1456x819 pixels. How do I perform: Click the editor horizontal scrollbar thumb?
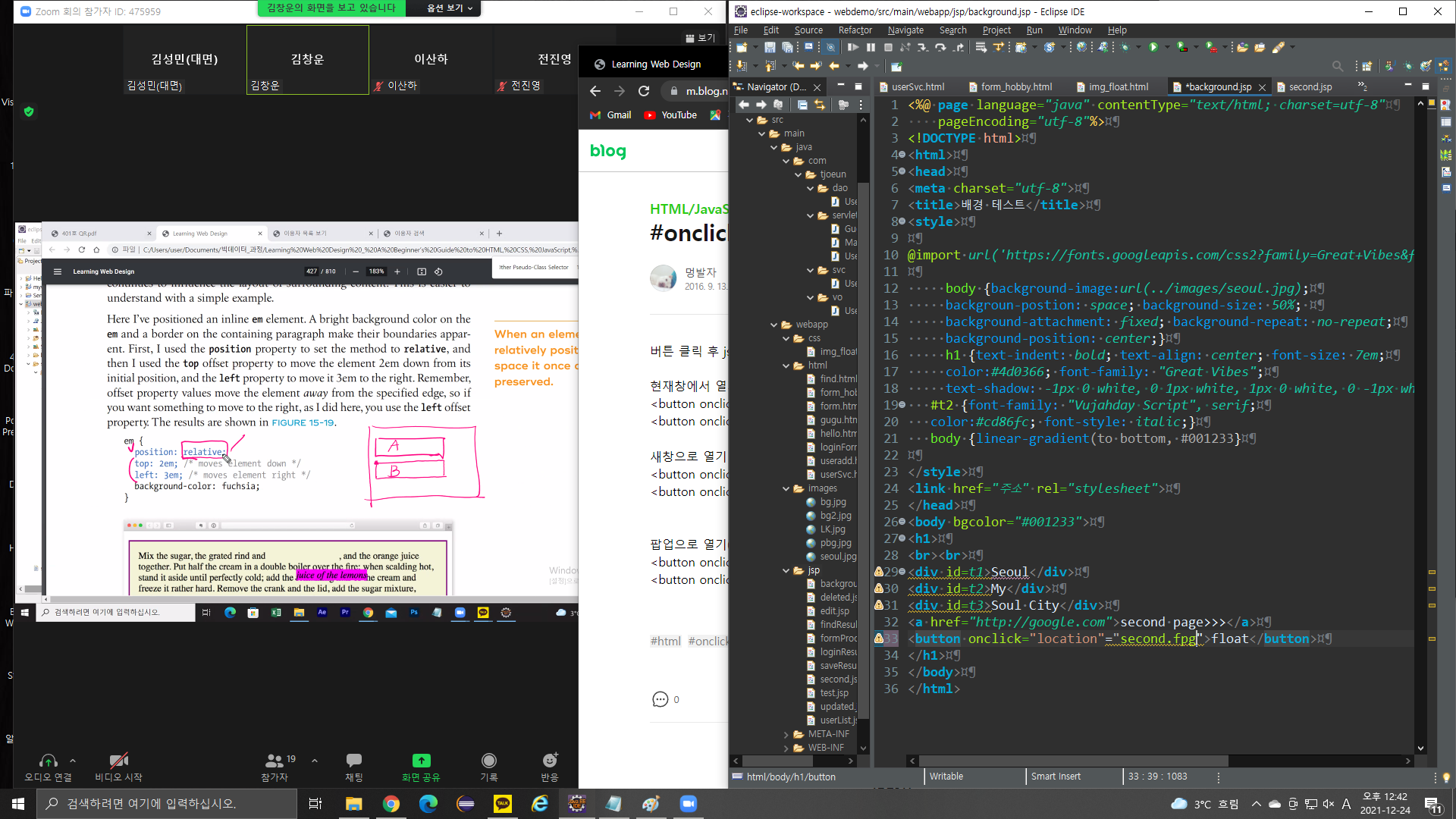pos(1073,761)
